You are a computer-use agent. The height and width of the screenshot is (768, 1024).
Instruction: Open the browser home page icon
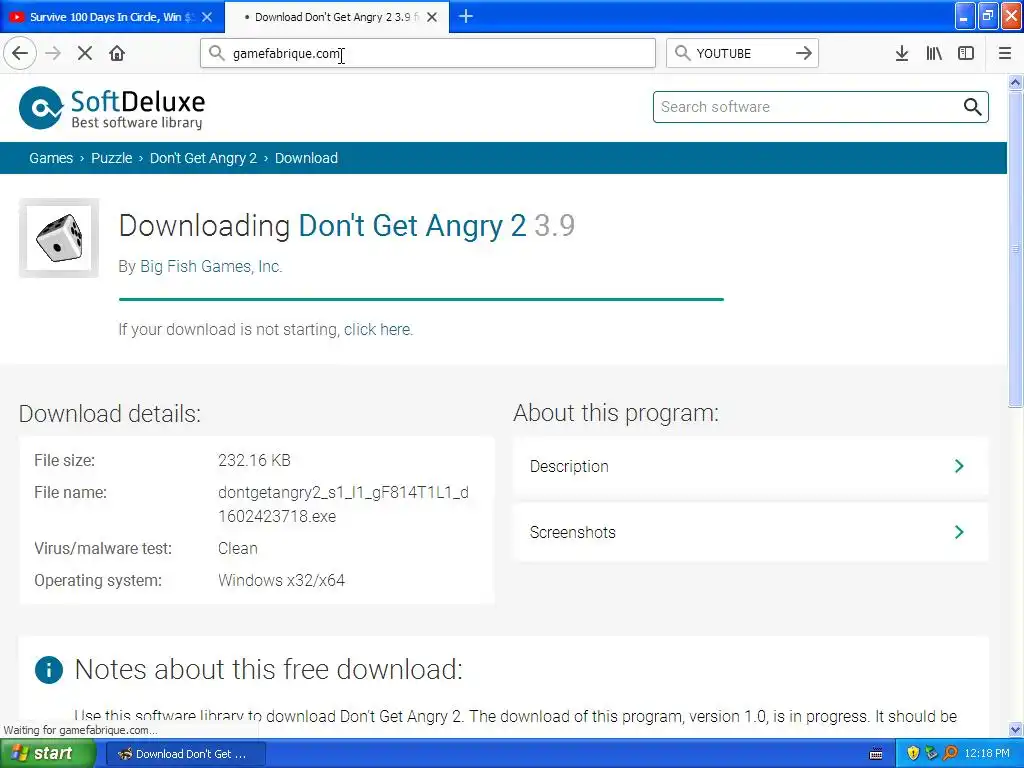117,53
